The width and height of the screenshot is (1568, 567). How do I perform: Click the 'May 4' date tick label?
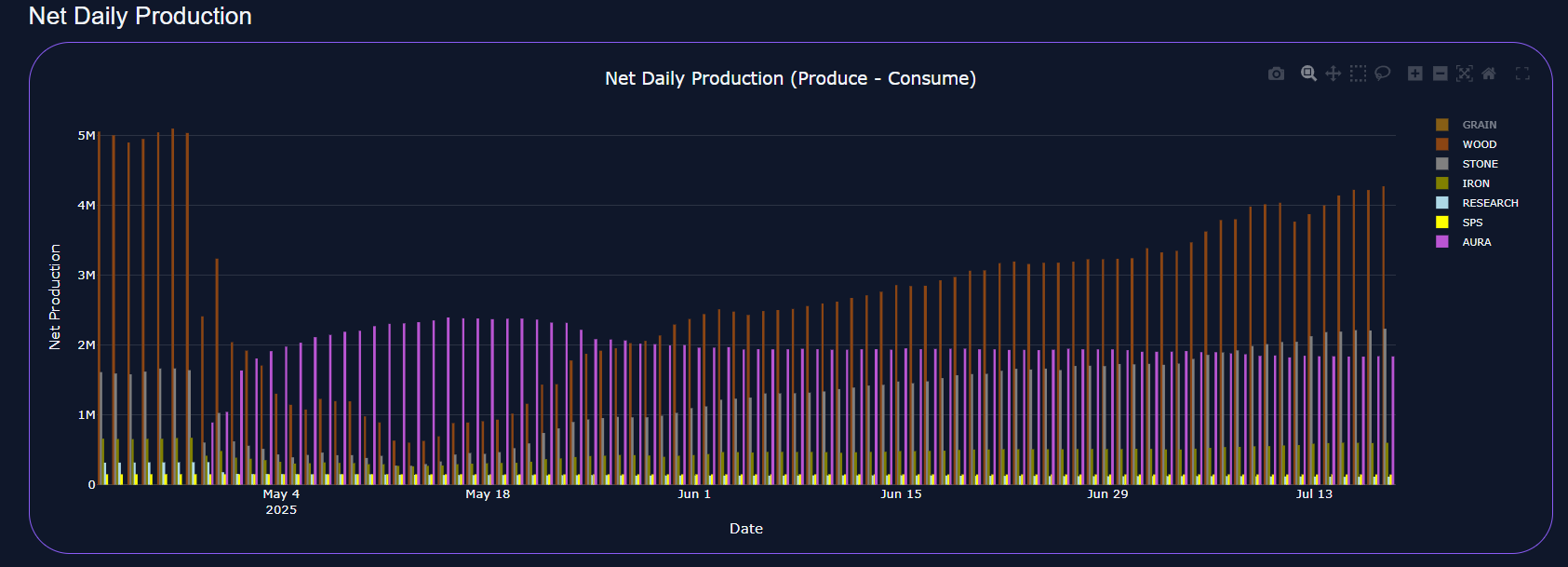281,494
